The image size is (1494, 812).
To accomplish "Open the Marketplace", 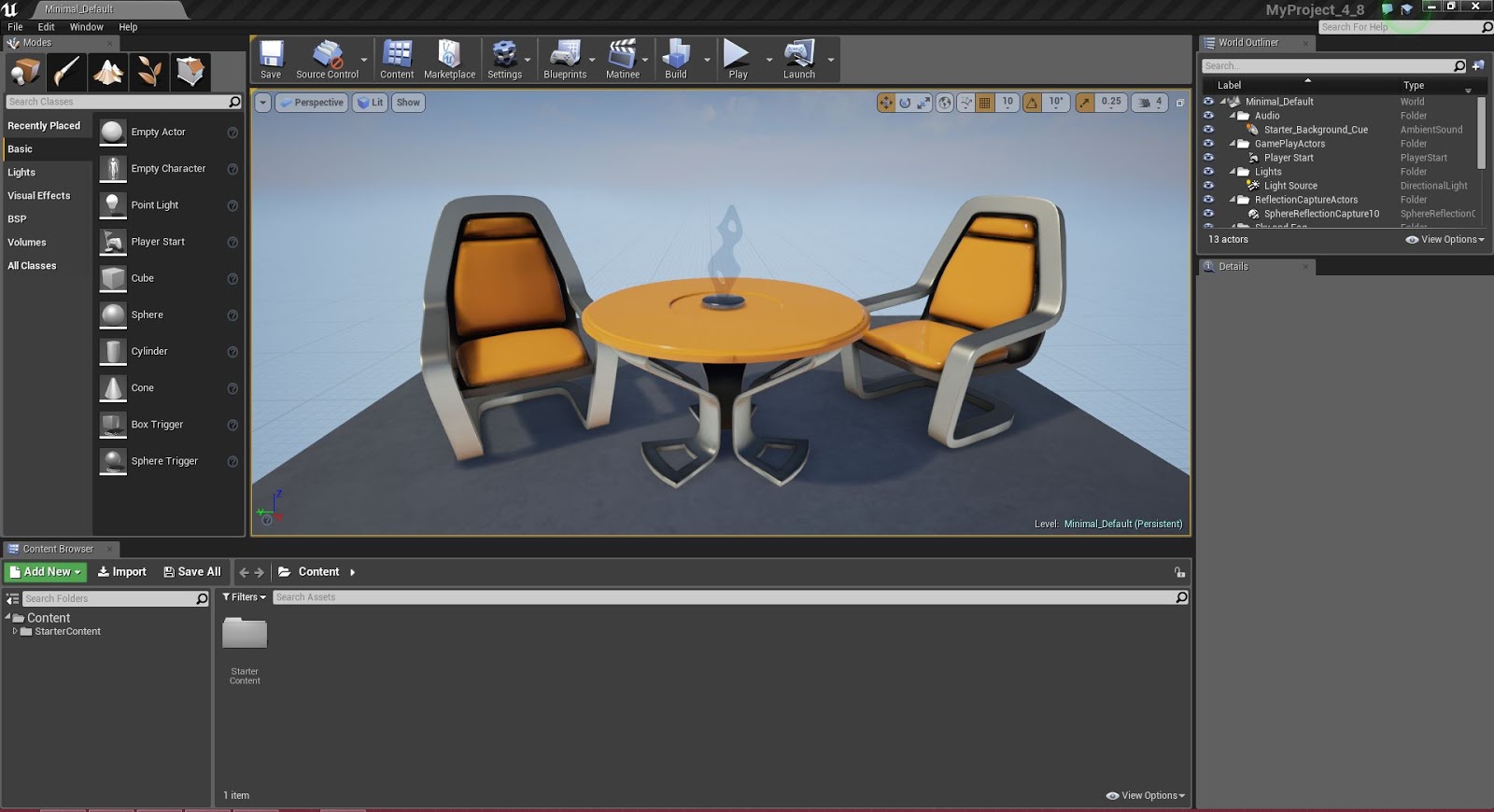I will [x=449, y=60].
